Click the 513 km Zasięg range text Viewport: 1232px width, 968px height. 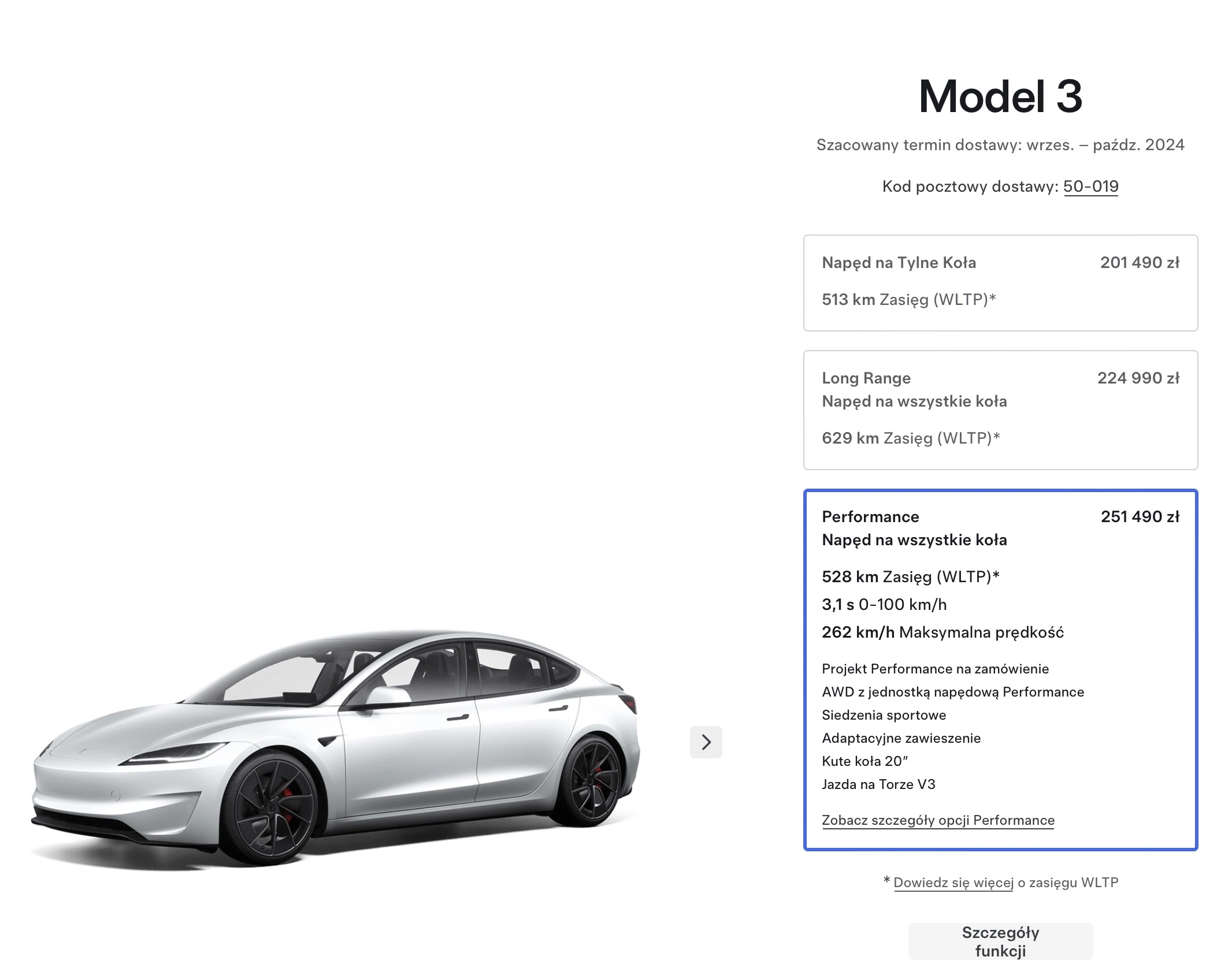909,299
